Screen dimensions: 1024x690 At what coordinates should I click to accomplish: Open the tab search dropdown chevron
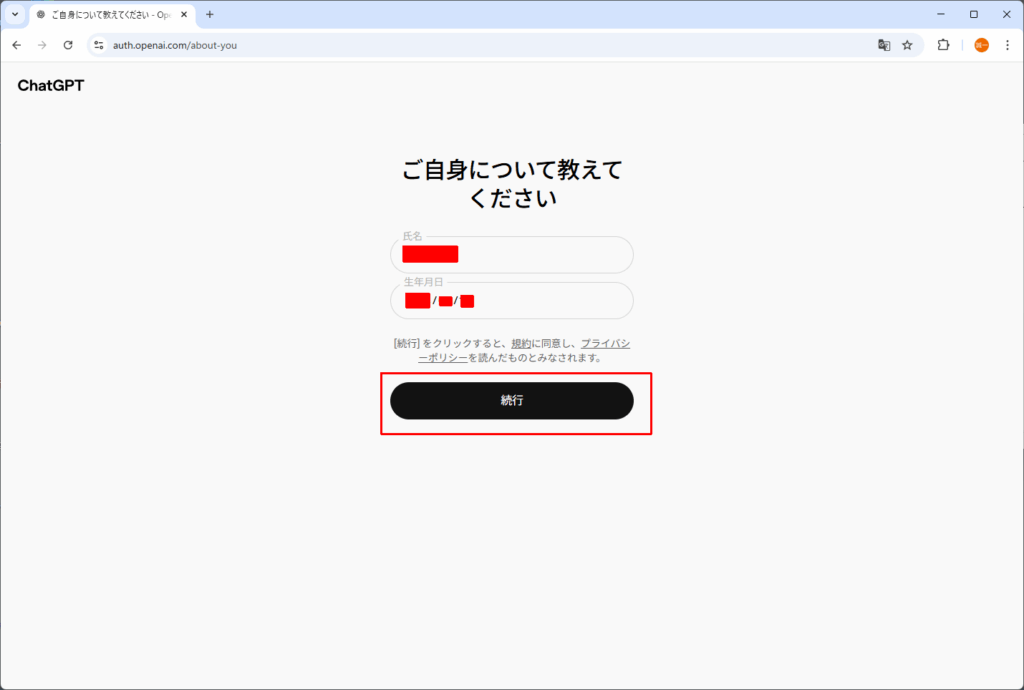15,15
